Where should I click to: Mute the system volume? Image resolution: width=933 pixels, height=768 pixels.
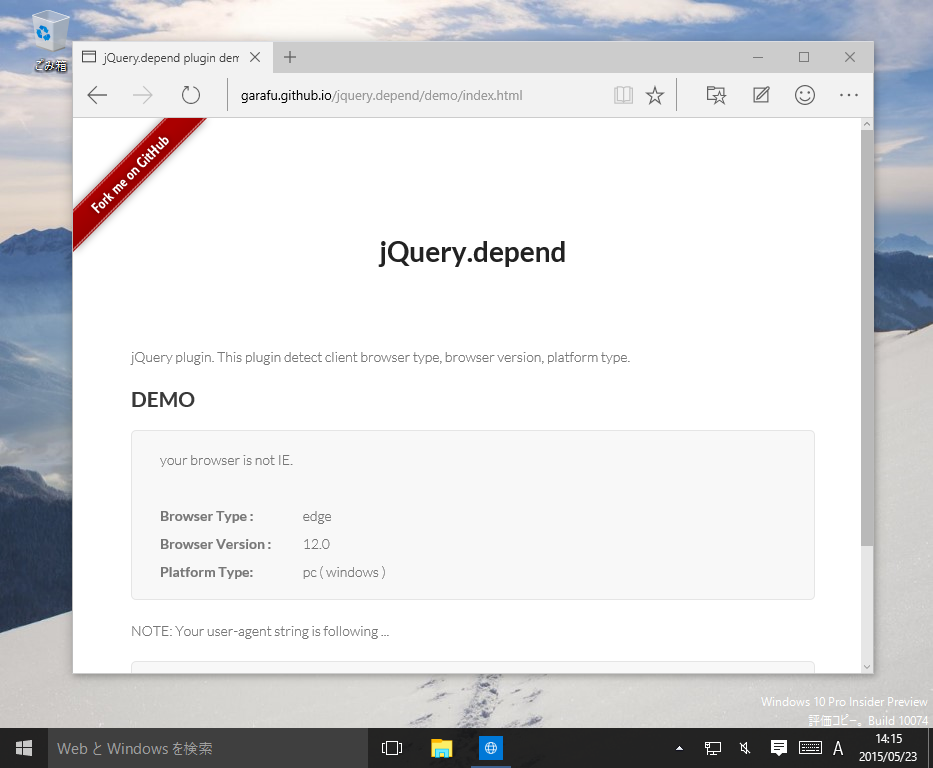pos(744,748)
